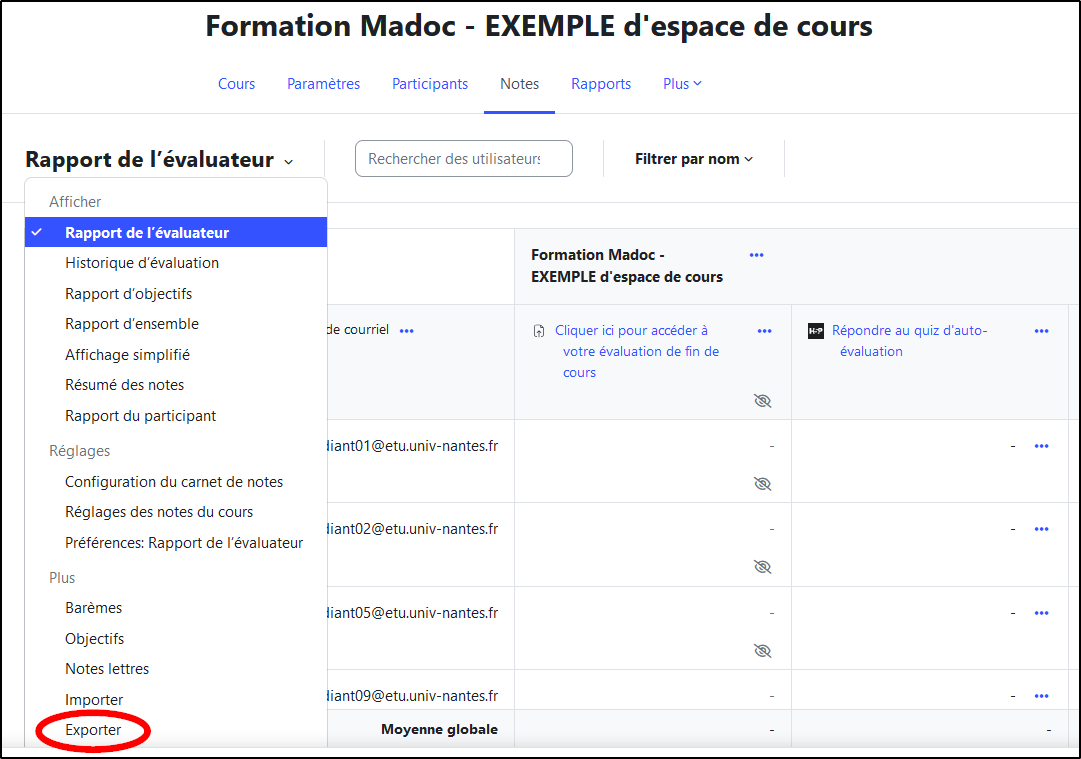Viewport: 1081px width, 759px height.
Task: Toggle hidden eye icon in etudiant02 grade cell
Action: pos(763,567)
